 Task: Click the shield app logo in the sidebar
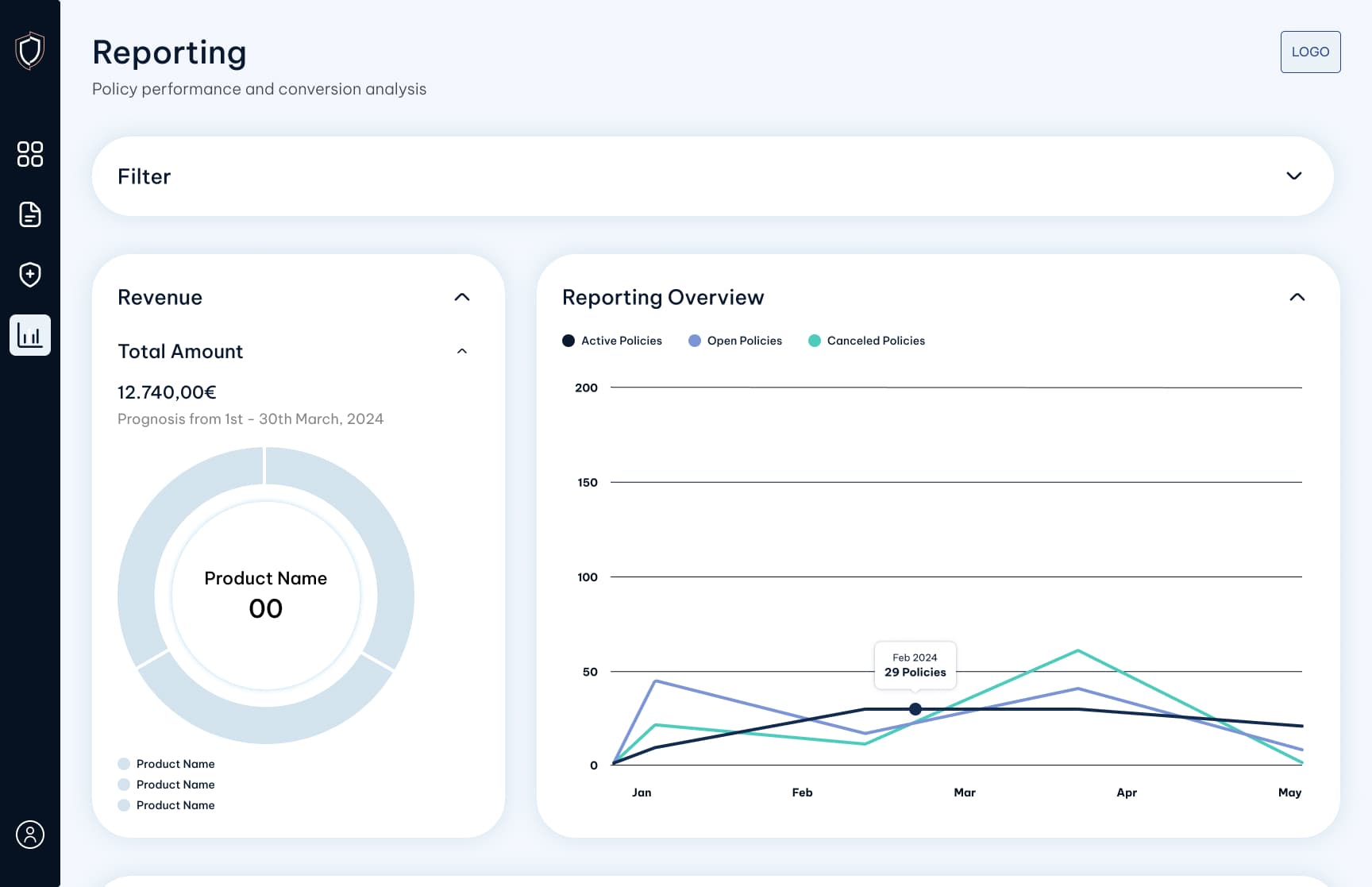(x=29, y=51)
